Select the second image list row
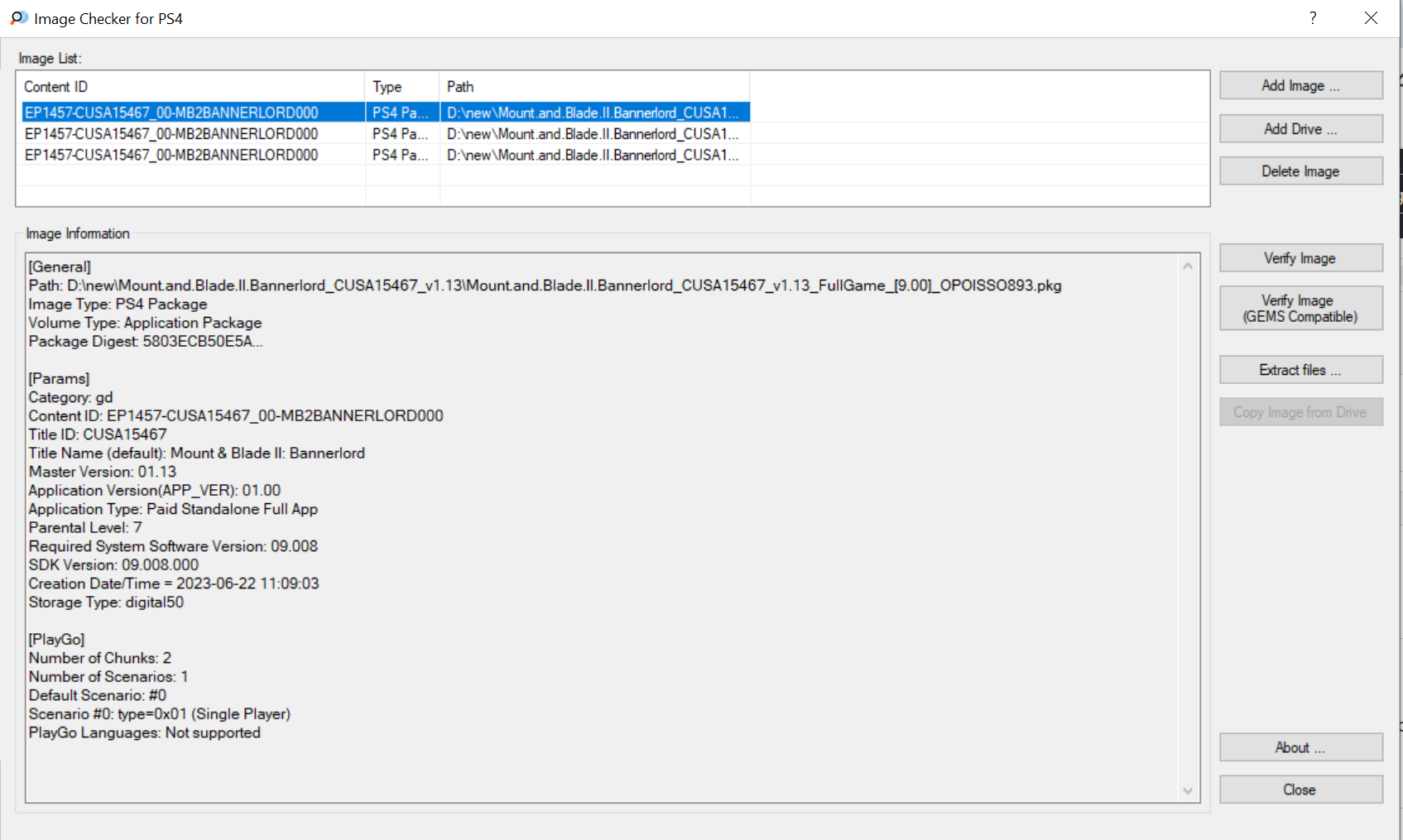Viewport: 1403px width, 840px height. (386, 134)
